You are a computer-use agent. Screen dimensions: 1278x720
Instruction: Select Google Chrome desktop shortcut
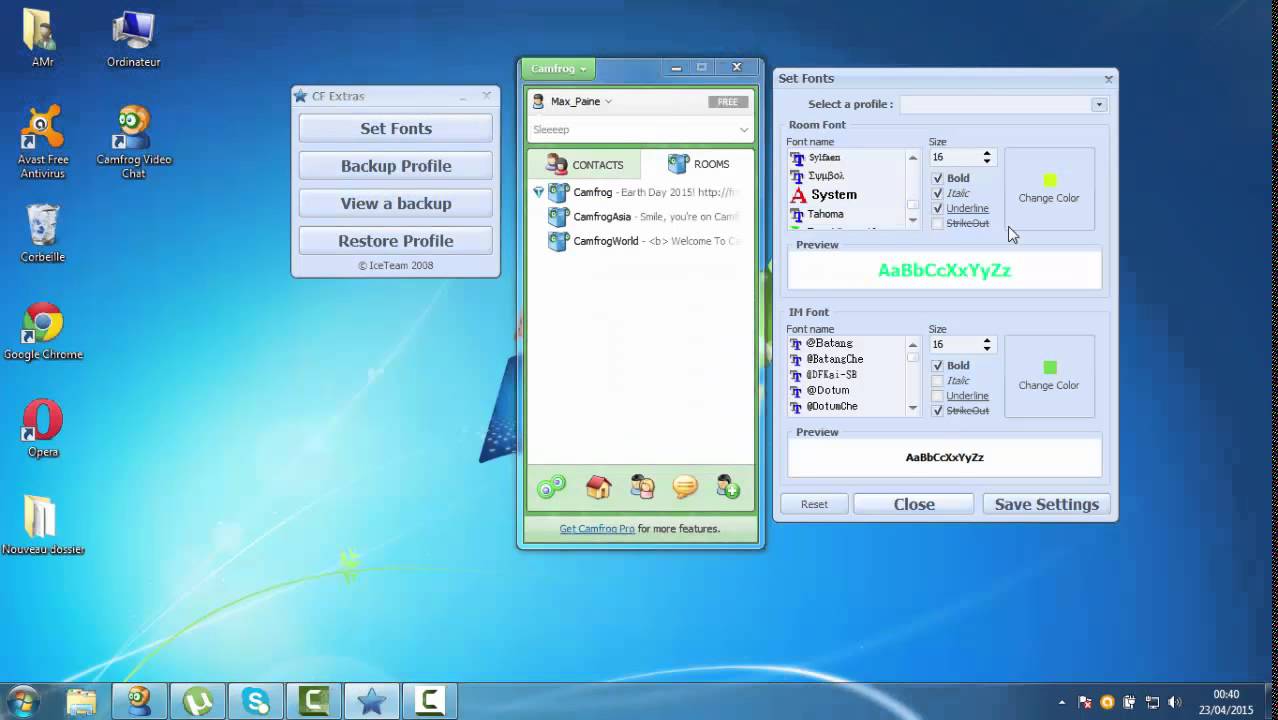(x=42, y=331)
